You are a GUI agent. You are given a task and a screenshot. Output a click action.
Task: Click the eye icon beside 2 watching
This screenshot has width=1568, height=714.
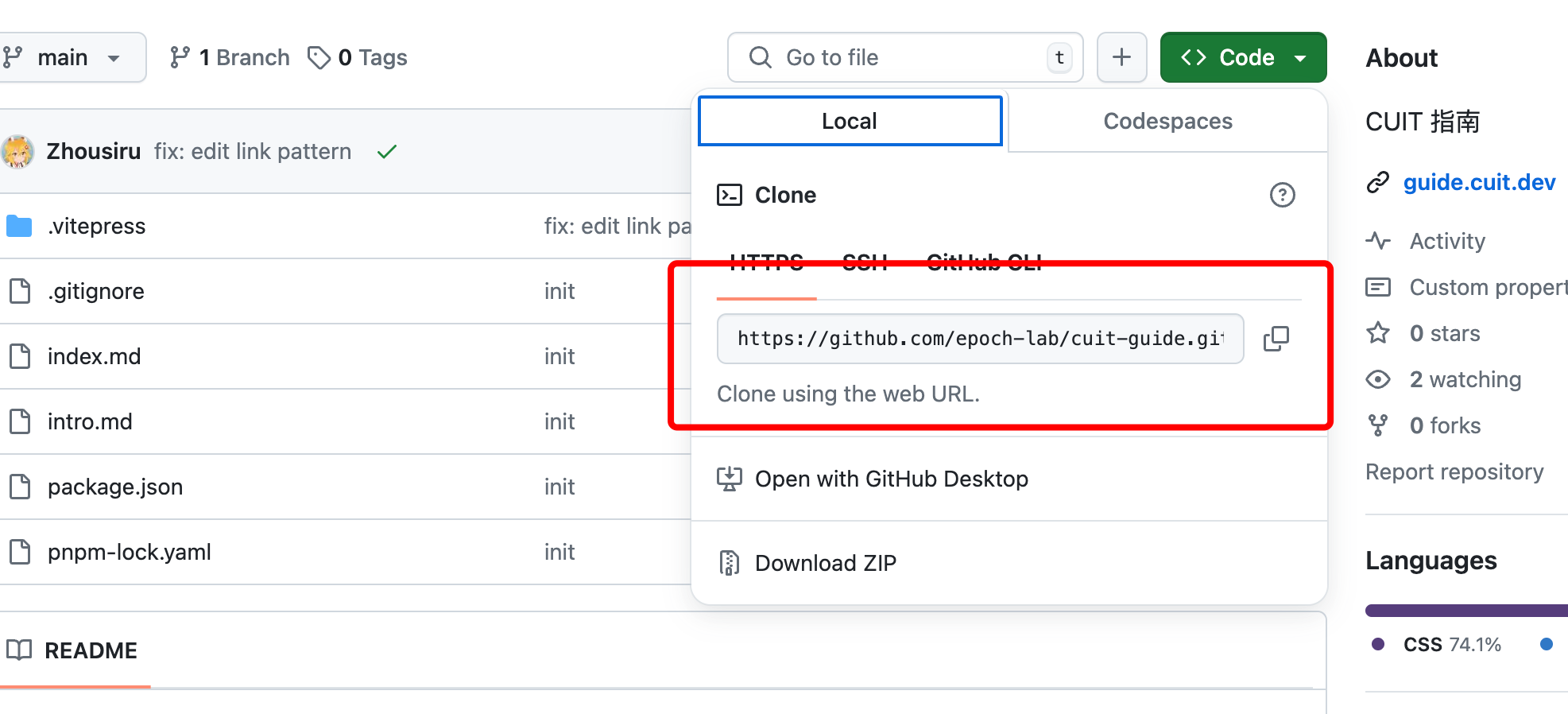point(1378,379)
